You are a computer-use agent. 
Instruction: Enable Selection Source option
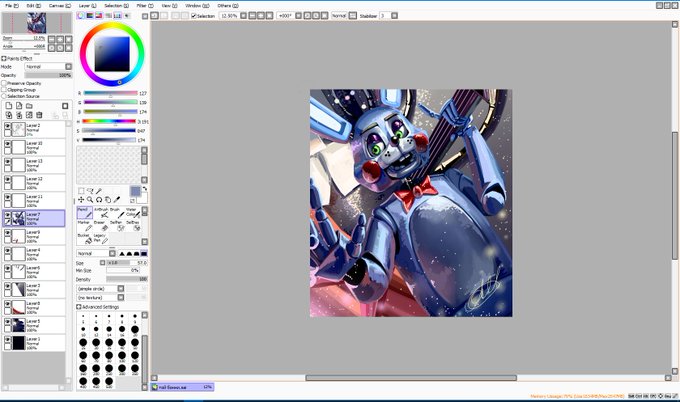4,96
